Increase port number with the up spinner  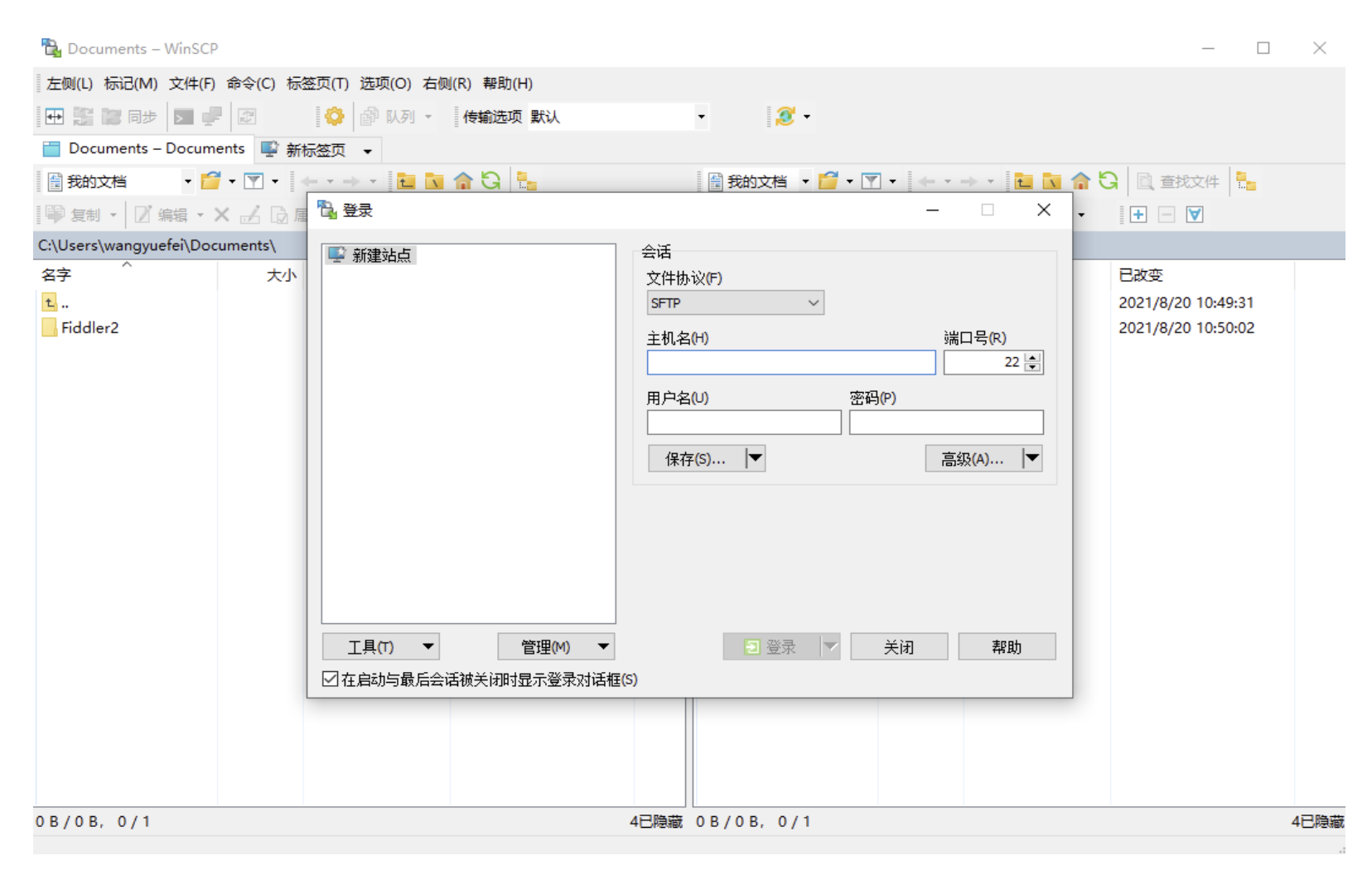click(1032, 358)
